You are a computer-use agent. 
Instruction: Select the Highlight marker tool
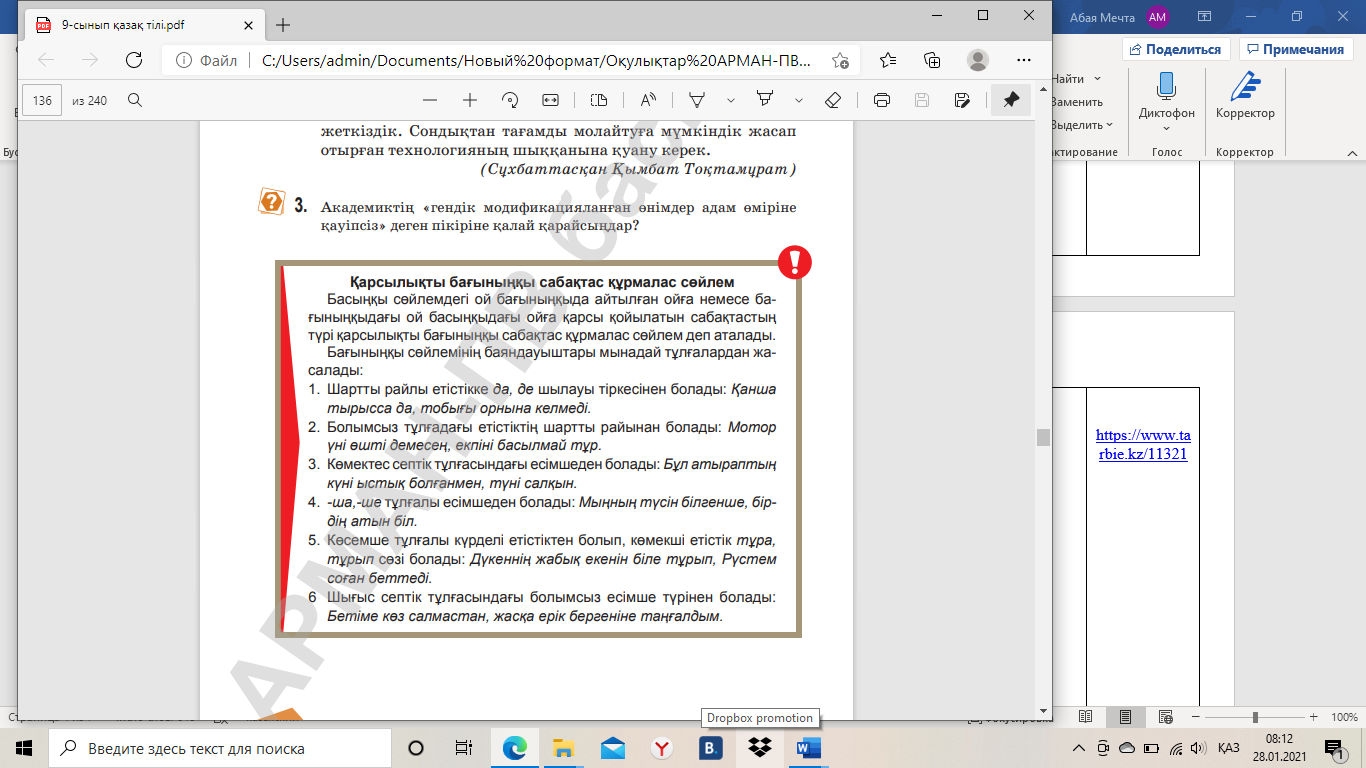click(765, 100)
